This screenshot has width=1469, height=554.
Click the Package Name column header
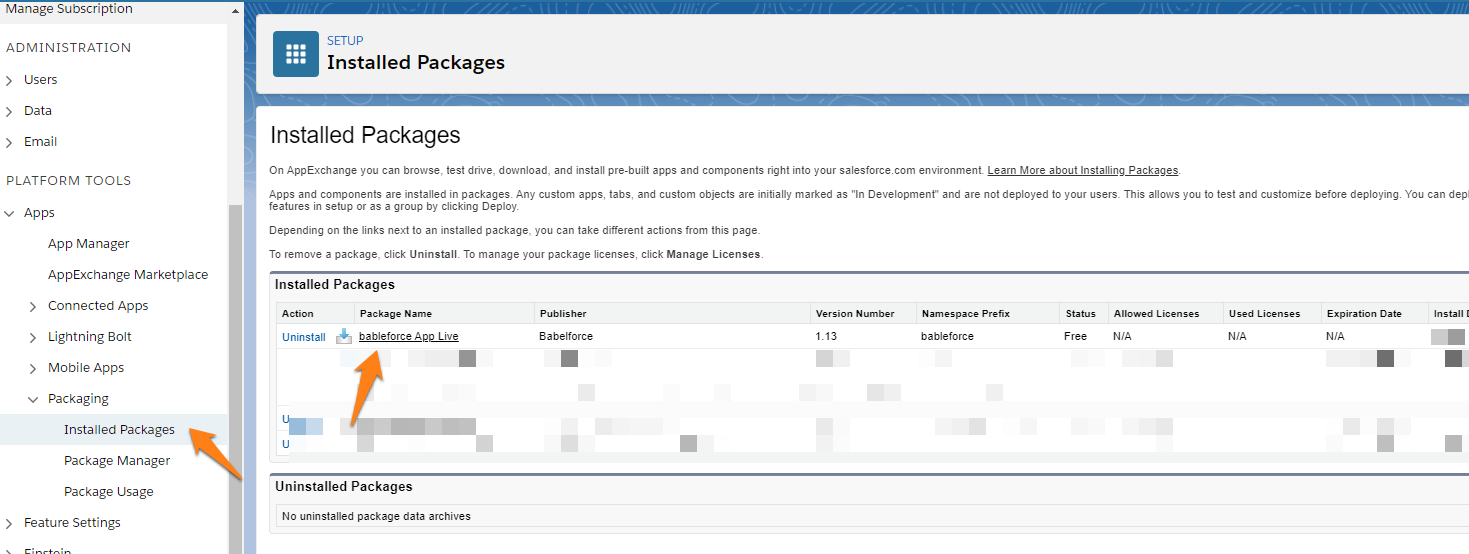[x=395, y=314]
